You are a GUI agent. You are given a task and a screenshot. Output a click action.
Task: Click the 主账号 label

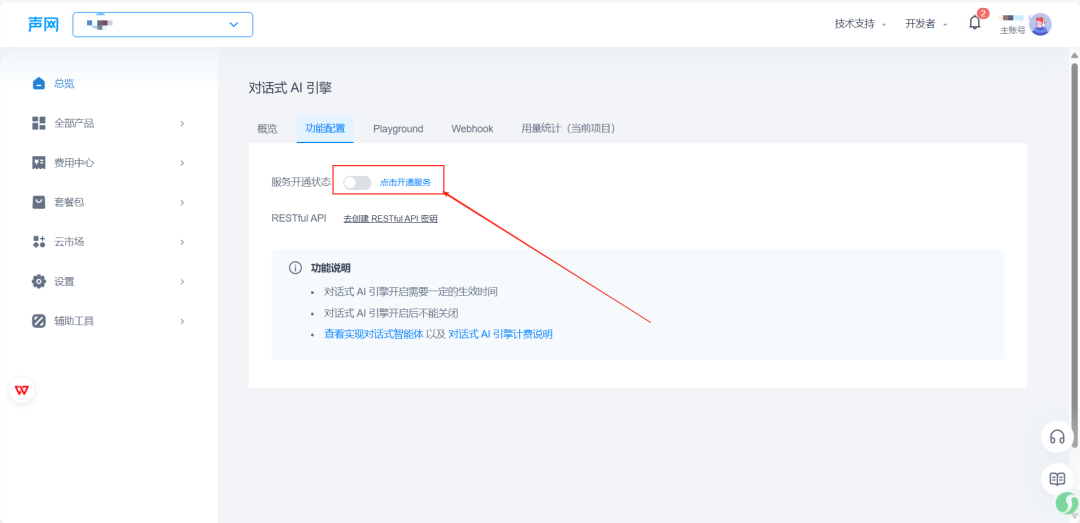coord(1012,30)
